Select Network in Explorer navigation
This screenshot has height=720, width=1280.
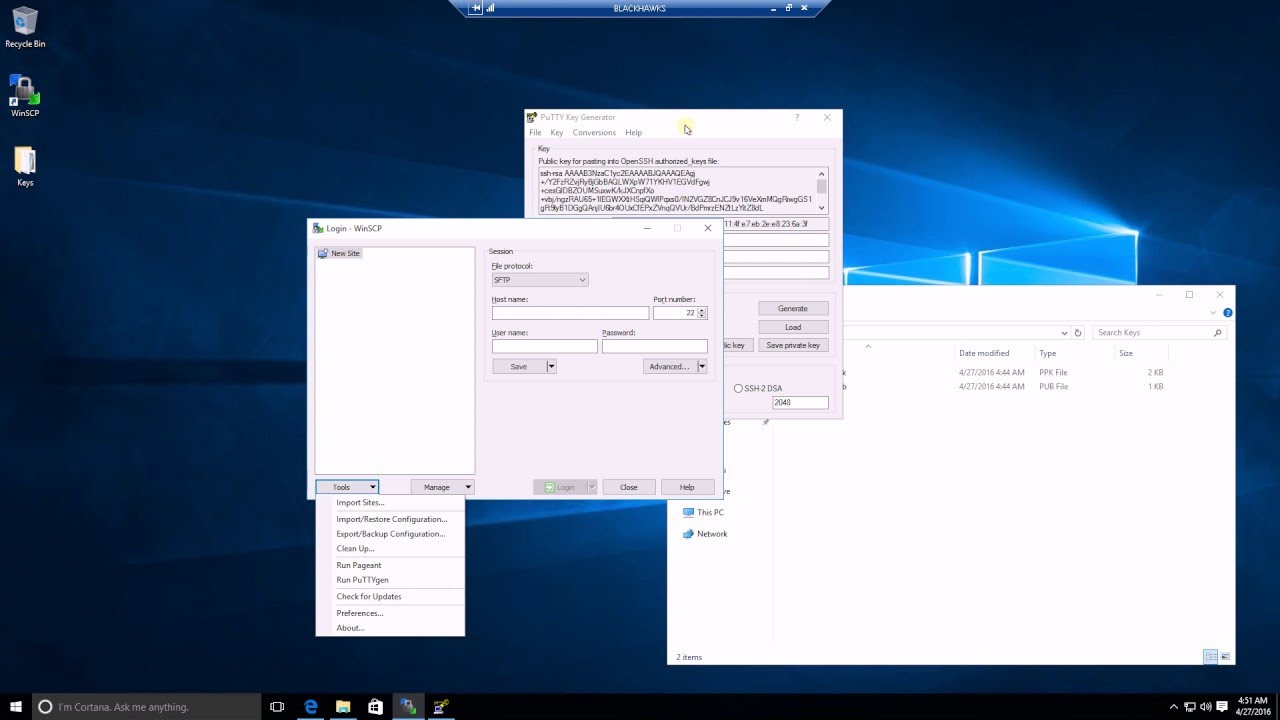coord(705,534)
